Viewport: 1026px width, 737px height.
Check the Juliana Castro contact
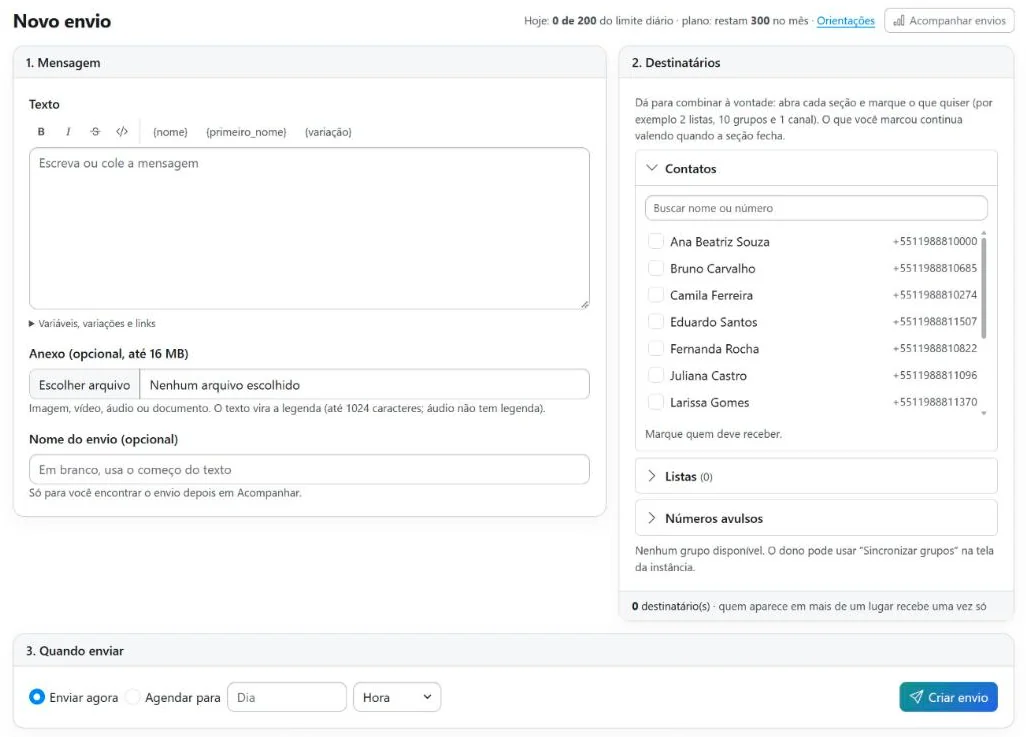pos(655,375)
